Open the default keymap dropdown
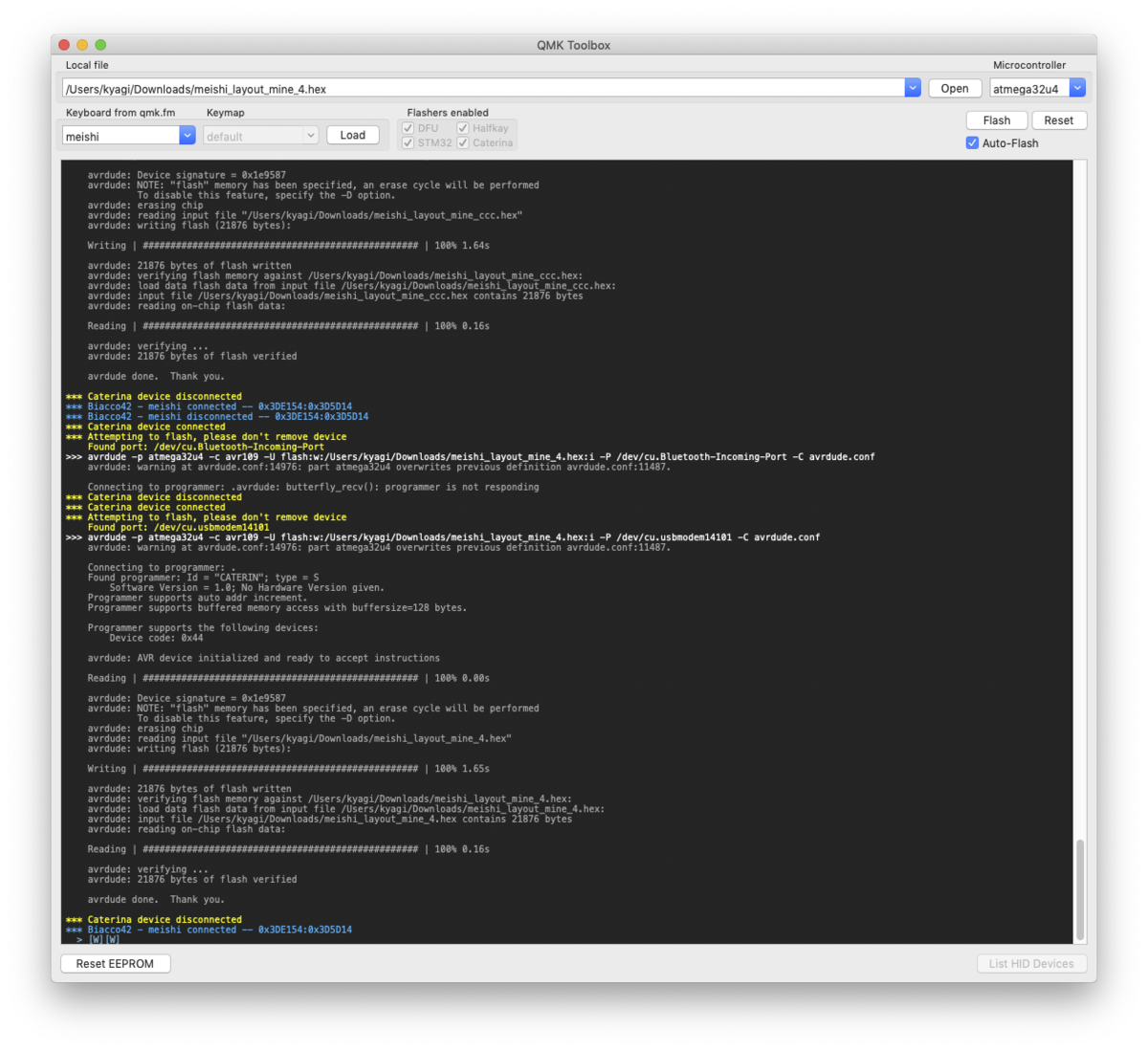Screen dimensions: 1148x1050 (311, 136)
